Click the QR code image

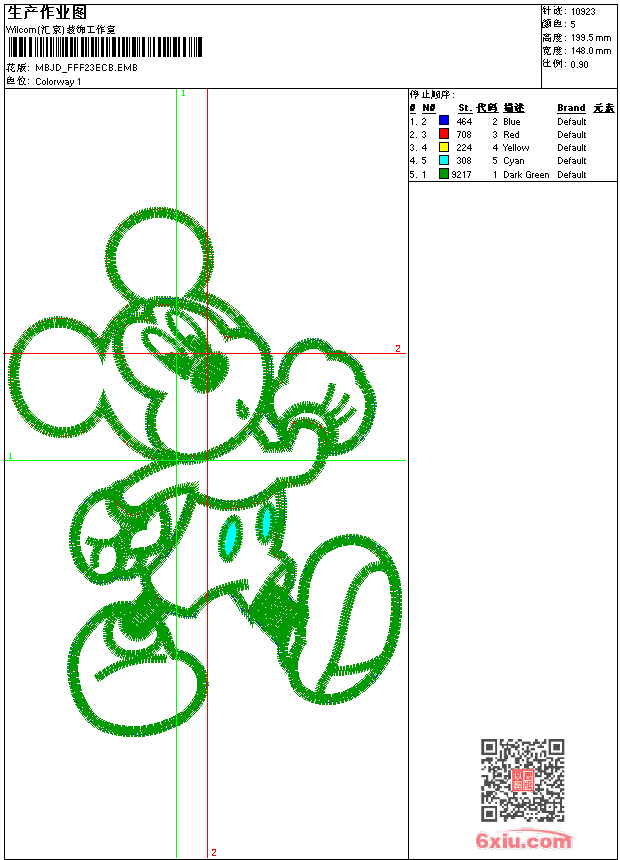523,780
